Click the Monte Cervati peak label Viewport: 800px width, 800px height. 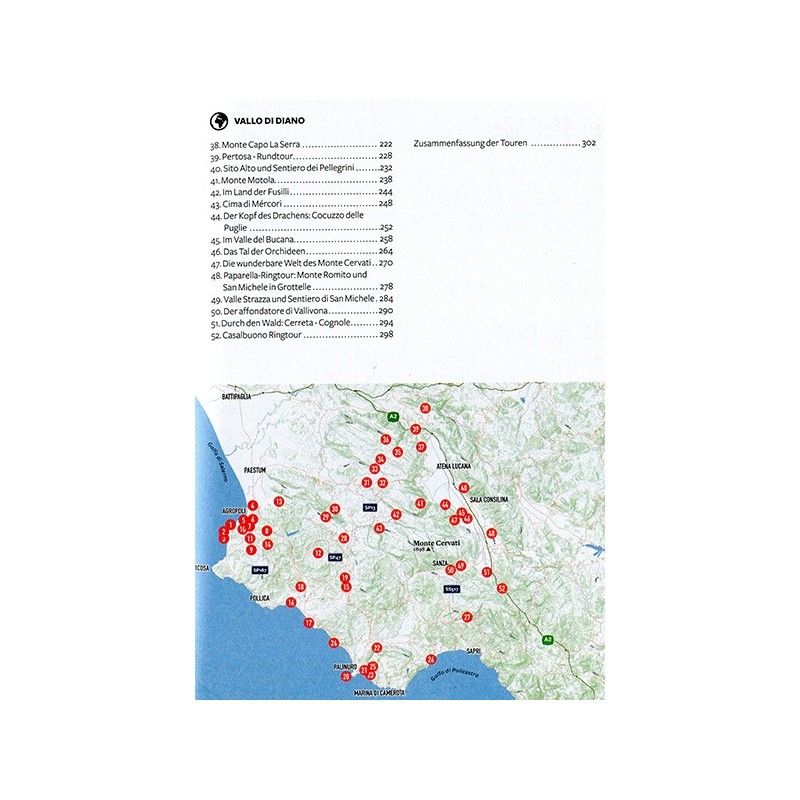(x=434, y=544)
